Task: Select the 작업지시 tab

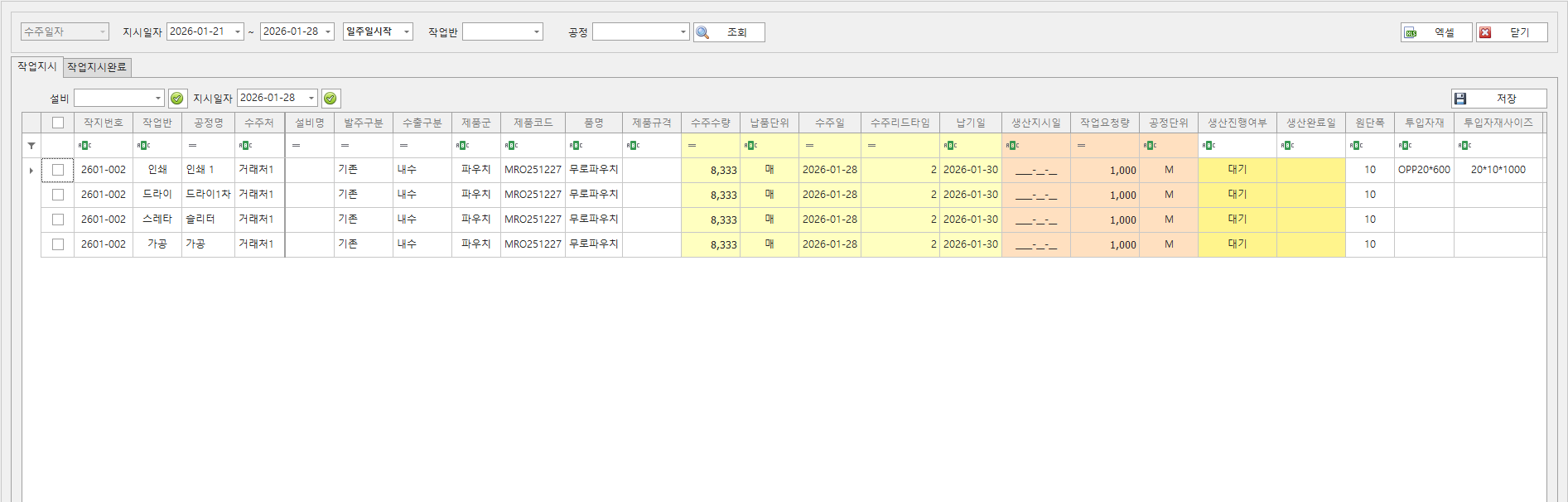Action: (x=37, y=66)
